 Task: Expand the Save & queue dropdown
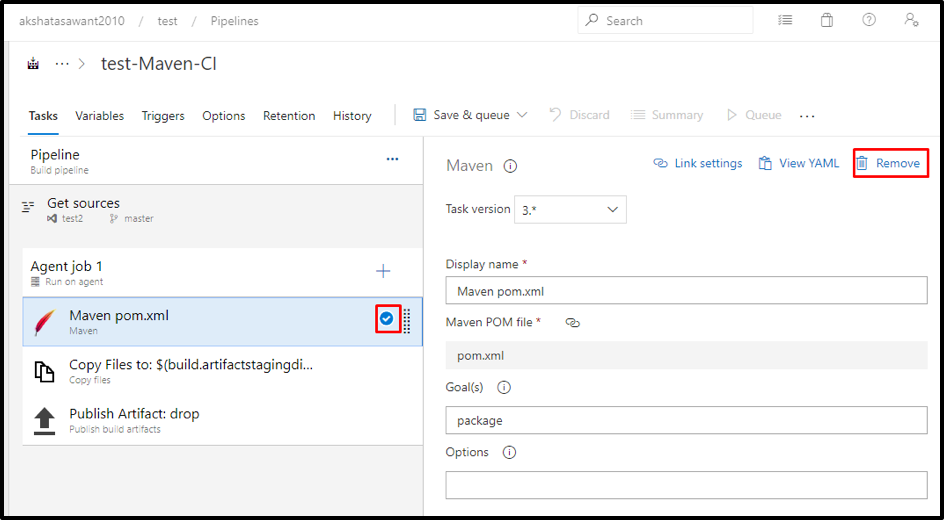[522, 115]
